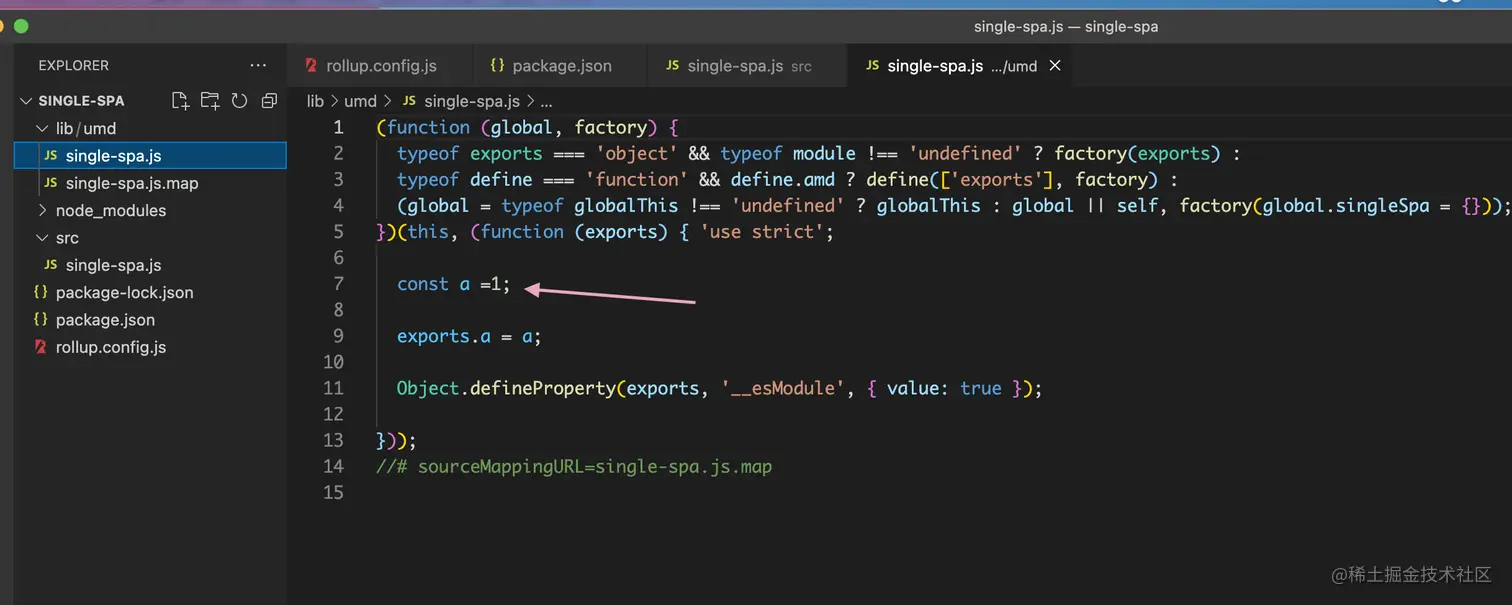This screenshot has width=1512, height=605.
Task: Click 'define.amd' on line 3
Action: coord(783,180)
